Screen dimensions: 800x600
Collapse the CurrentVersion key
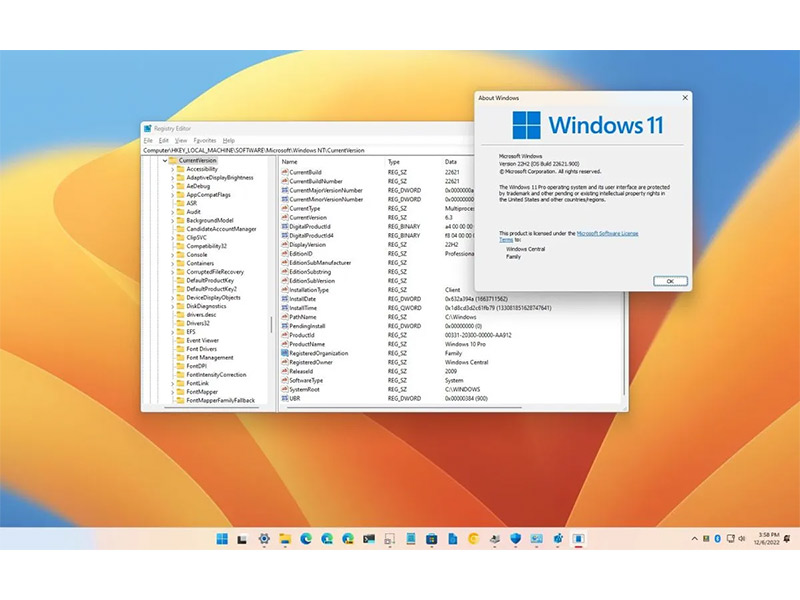coord(165,161)
